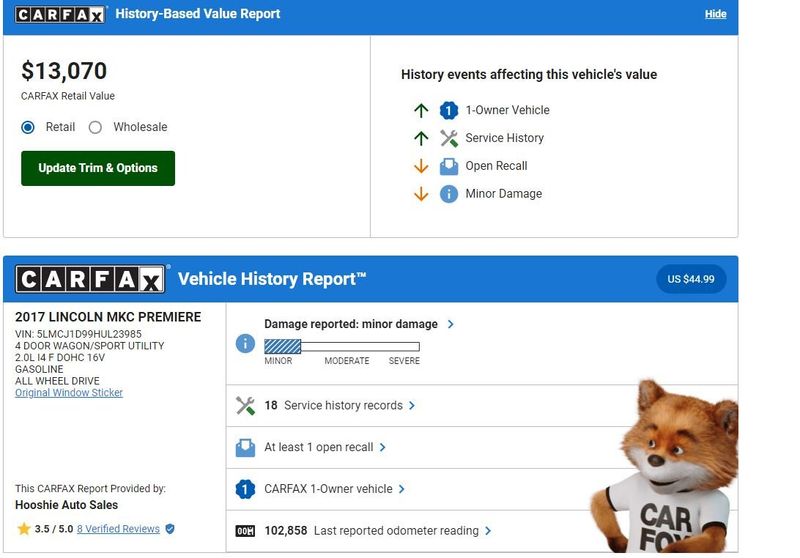Click the orange down arrow beside Open Recall

click(421, 166)
